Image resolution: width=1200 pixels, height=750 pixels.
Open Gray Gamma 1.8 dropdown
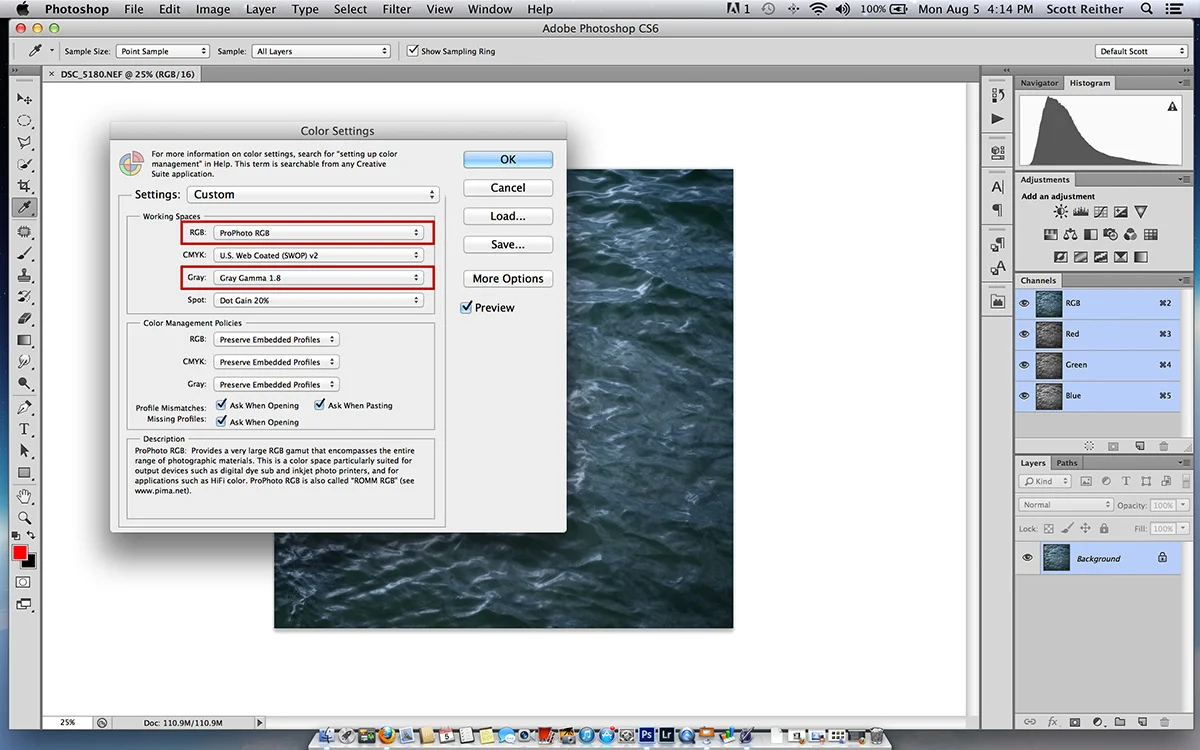point(319,278)
